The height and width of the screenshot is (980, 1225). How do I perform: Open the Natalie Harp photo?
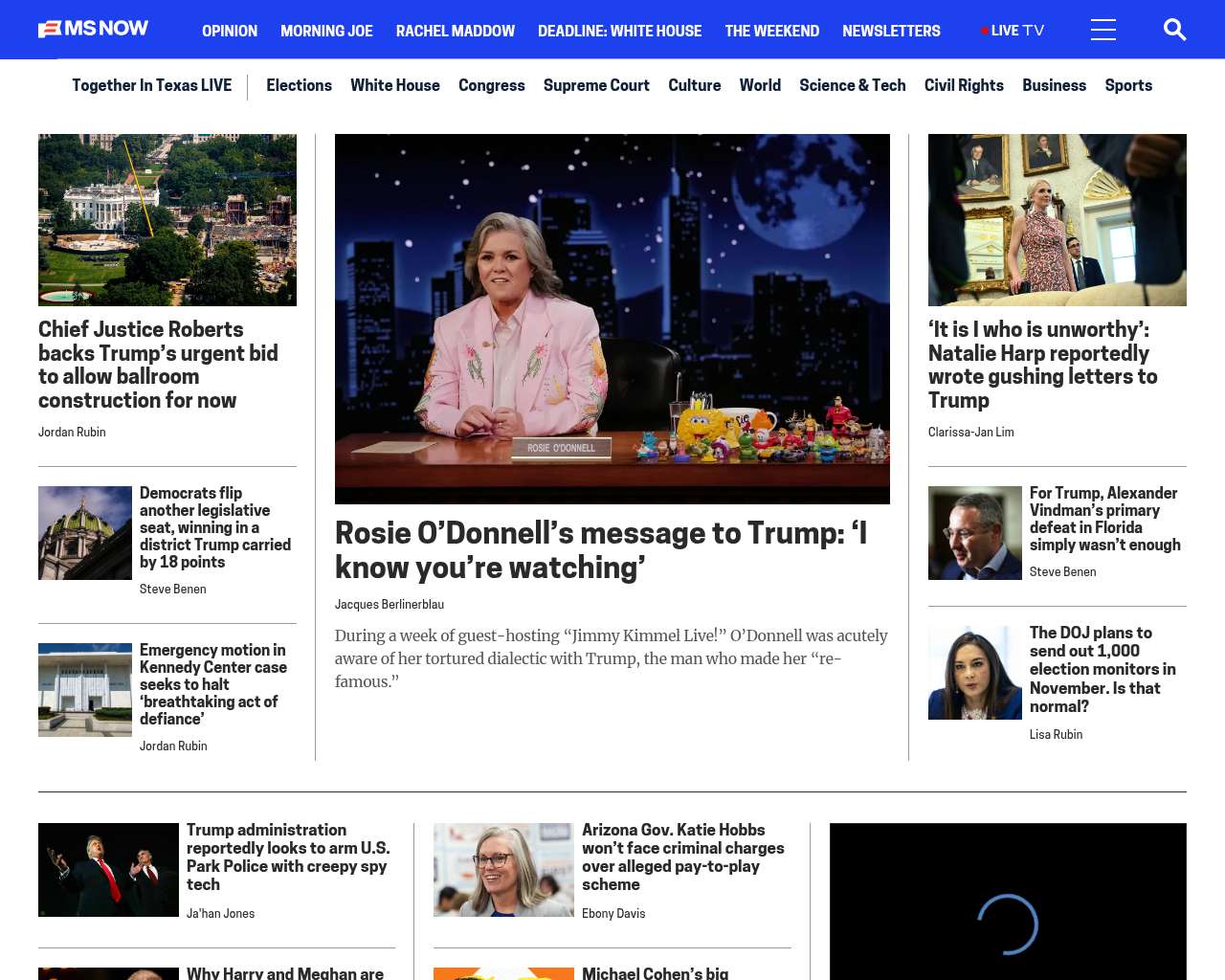[1058, 220]
